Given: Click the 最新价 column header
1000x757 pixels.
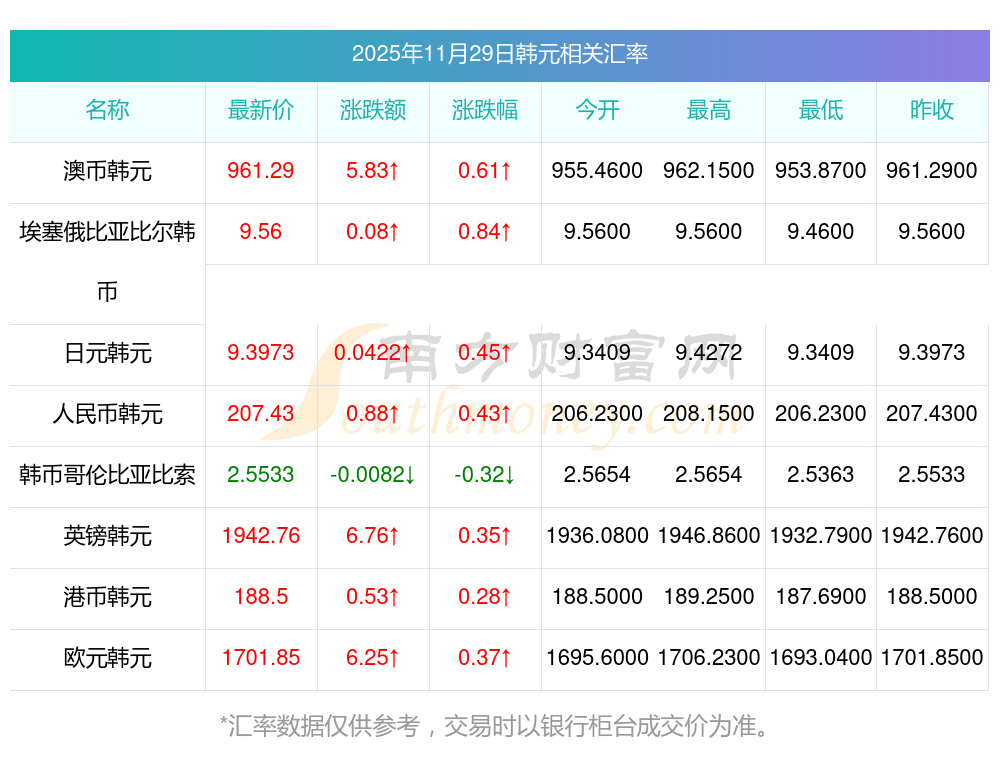Looking at the screenshot, I should [x=261, y=110].
